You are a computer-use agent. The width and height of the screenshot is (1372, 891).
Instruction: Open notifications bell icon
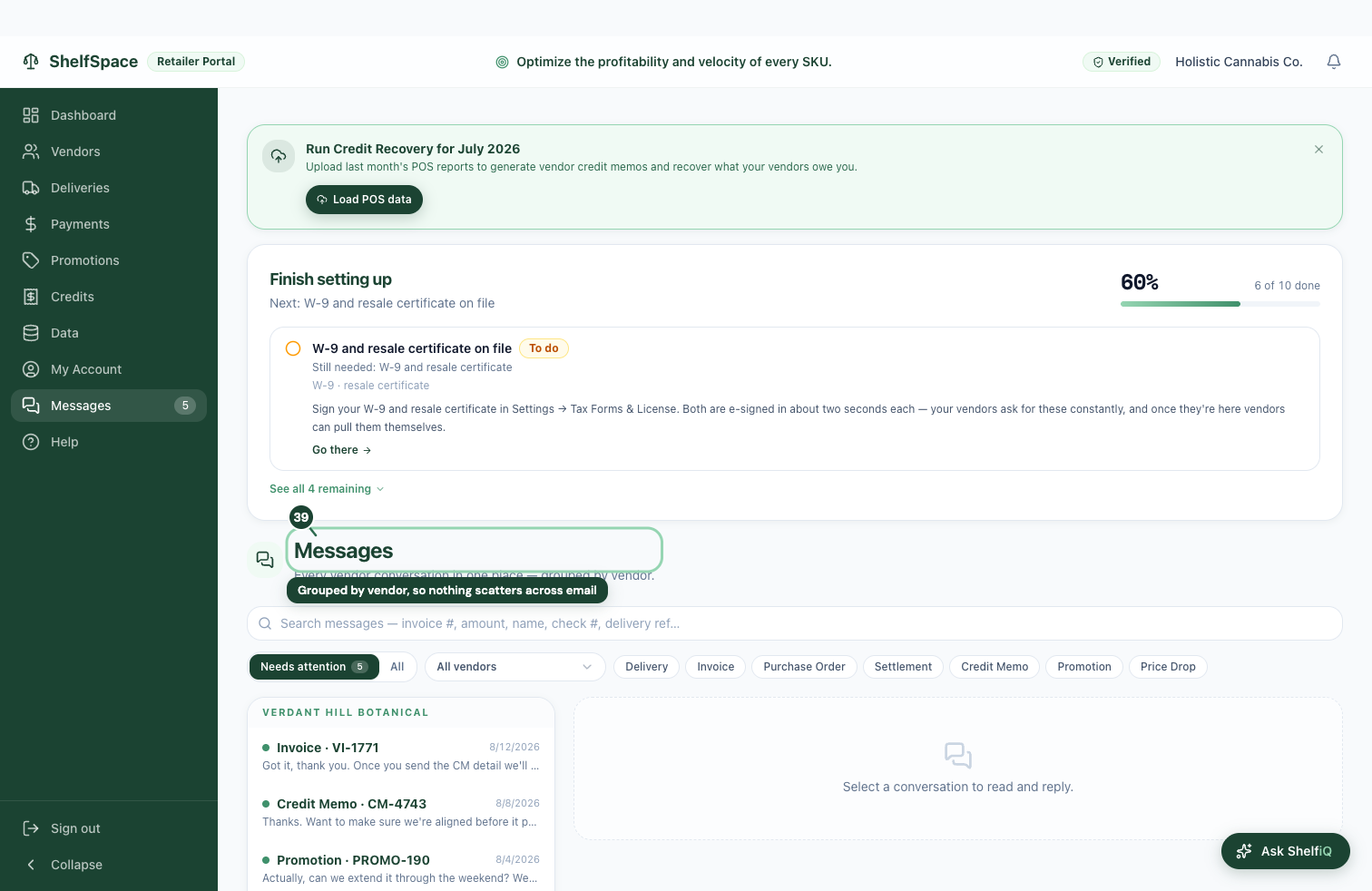[x=1334, y=62]
